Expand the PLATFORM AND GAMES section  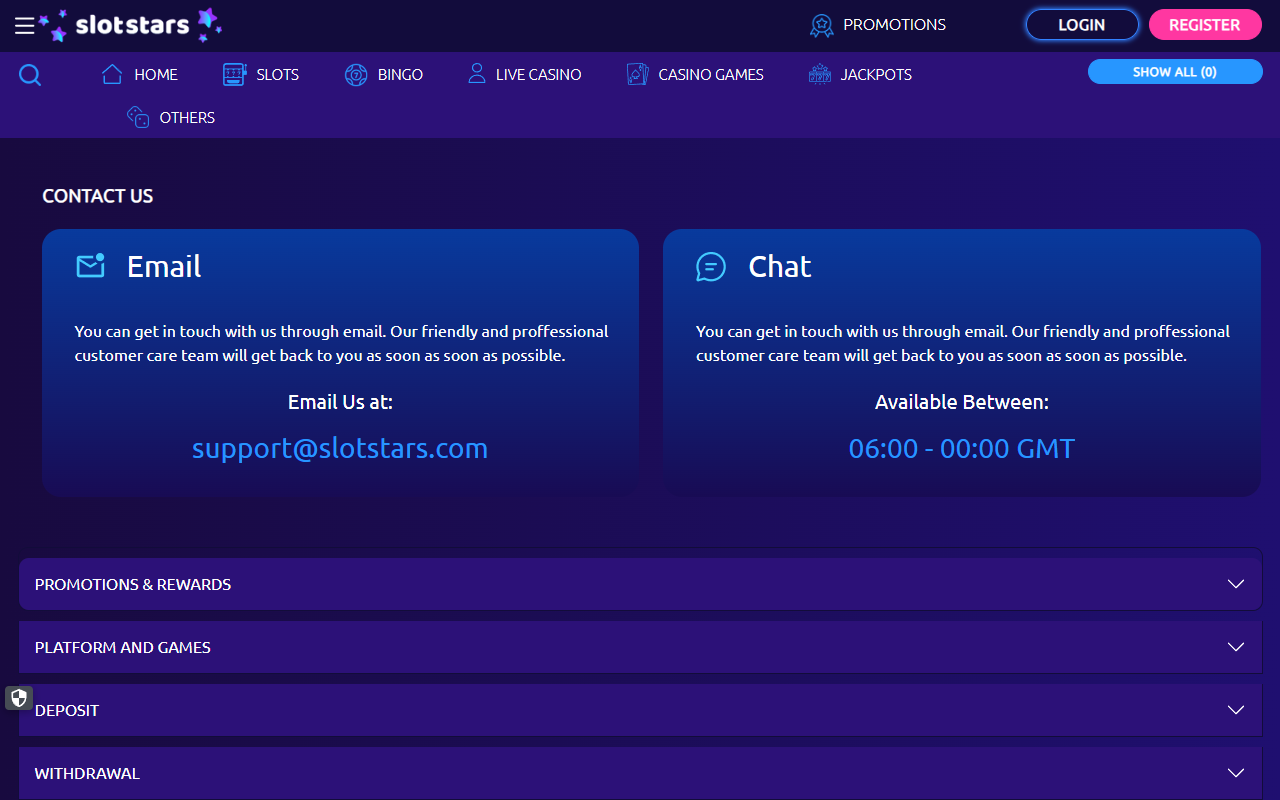(x=640, y=647)
